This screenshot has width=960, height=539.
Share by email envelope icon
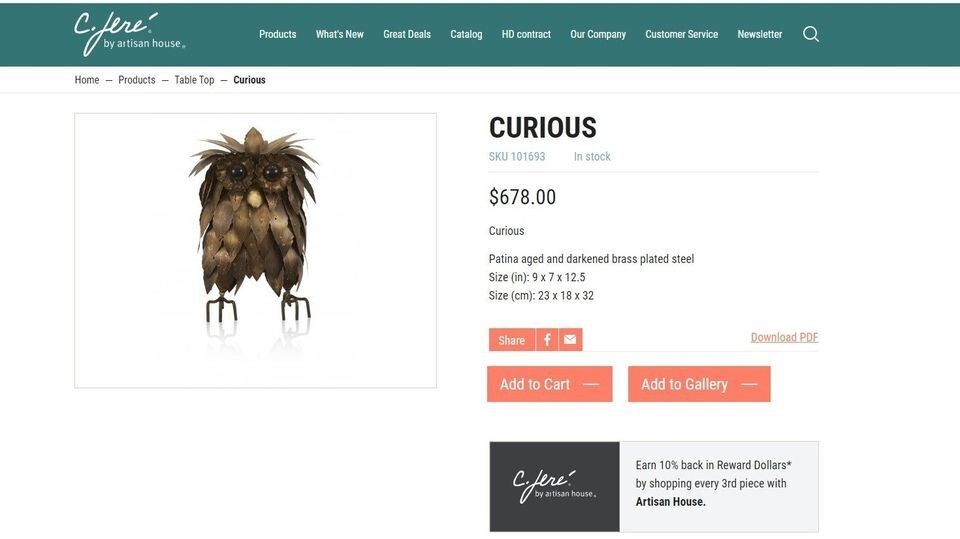pos(570,340)
